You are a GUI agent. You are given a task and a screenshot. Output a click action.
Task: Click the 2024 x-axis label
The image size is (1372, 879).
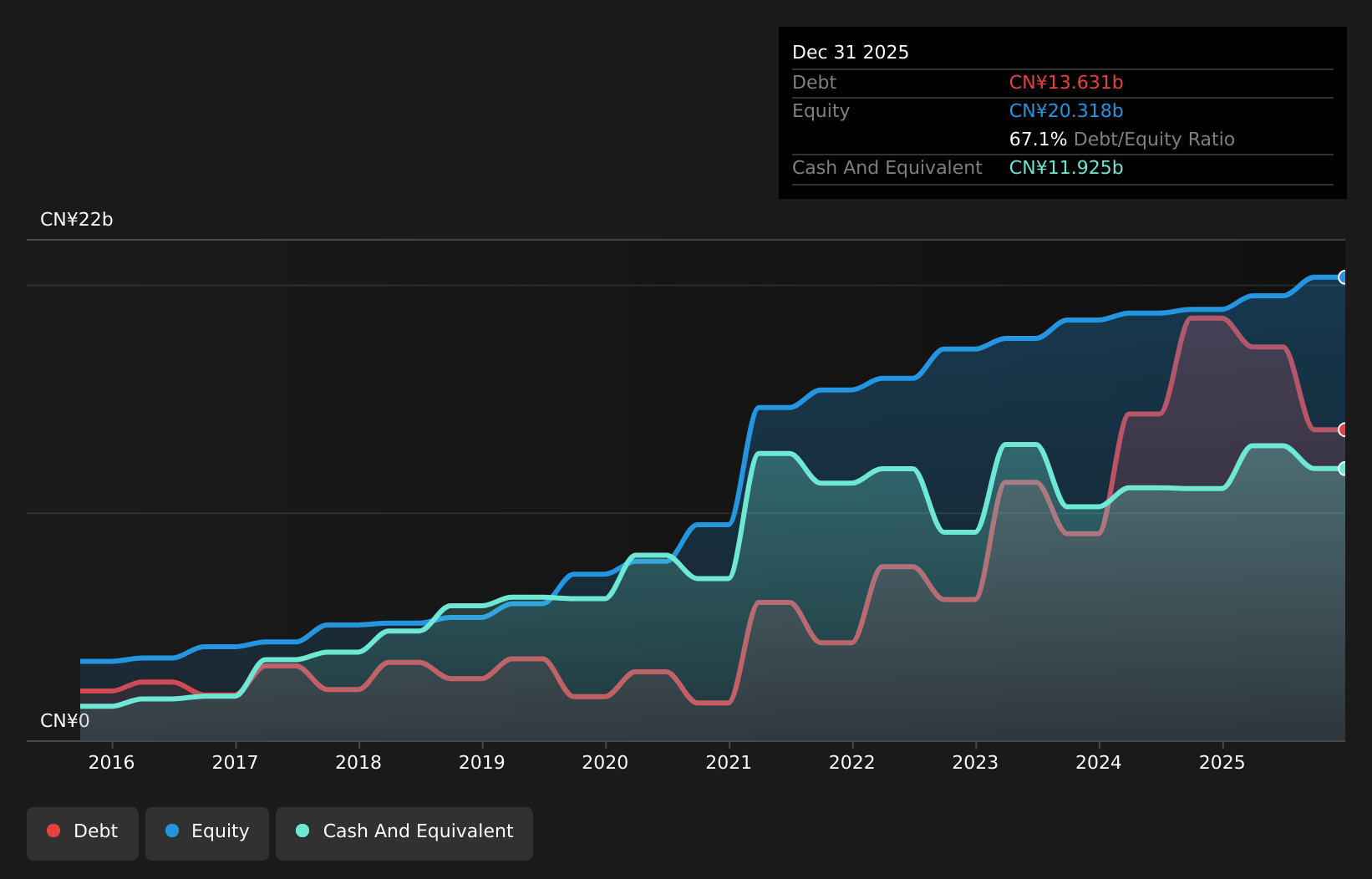(1099, 762)
